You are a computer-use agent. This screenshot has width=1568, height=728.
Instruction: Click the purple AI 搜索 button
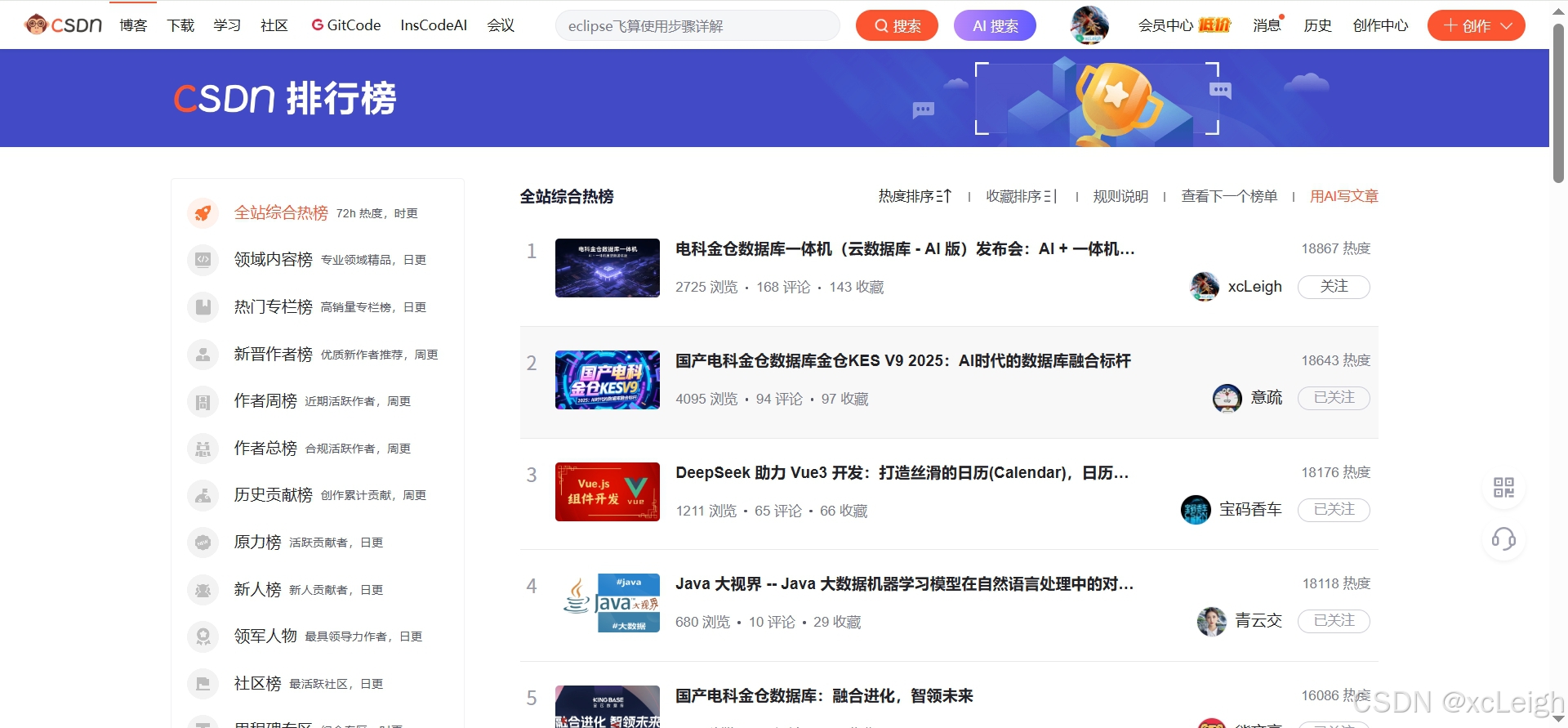tap(995, 25)
